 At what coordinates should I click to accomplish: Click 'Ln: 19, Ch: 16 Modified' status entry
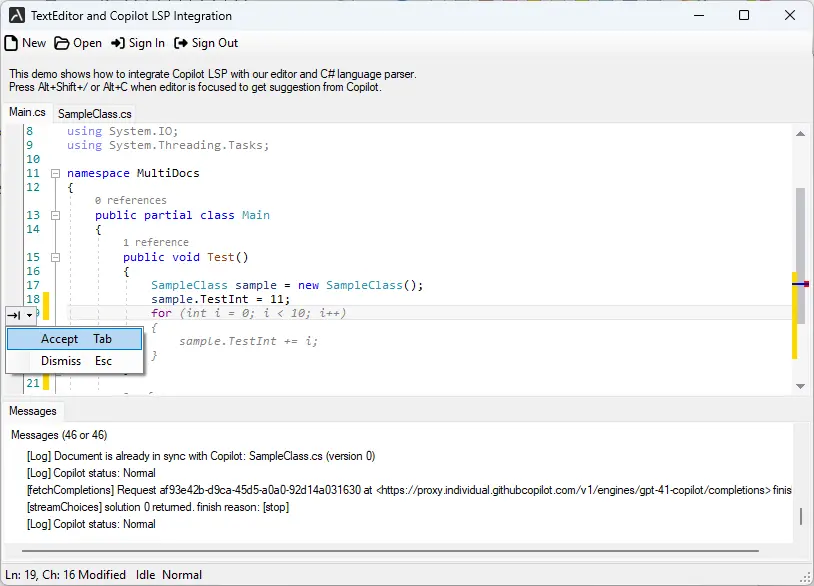pos(65,575)
